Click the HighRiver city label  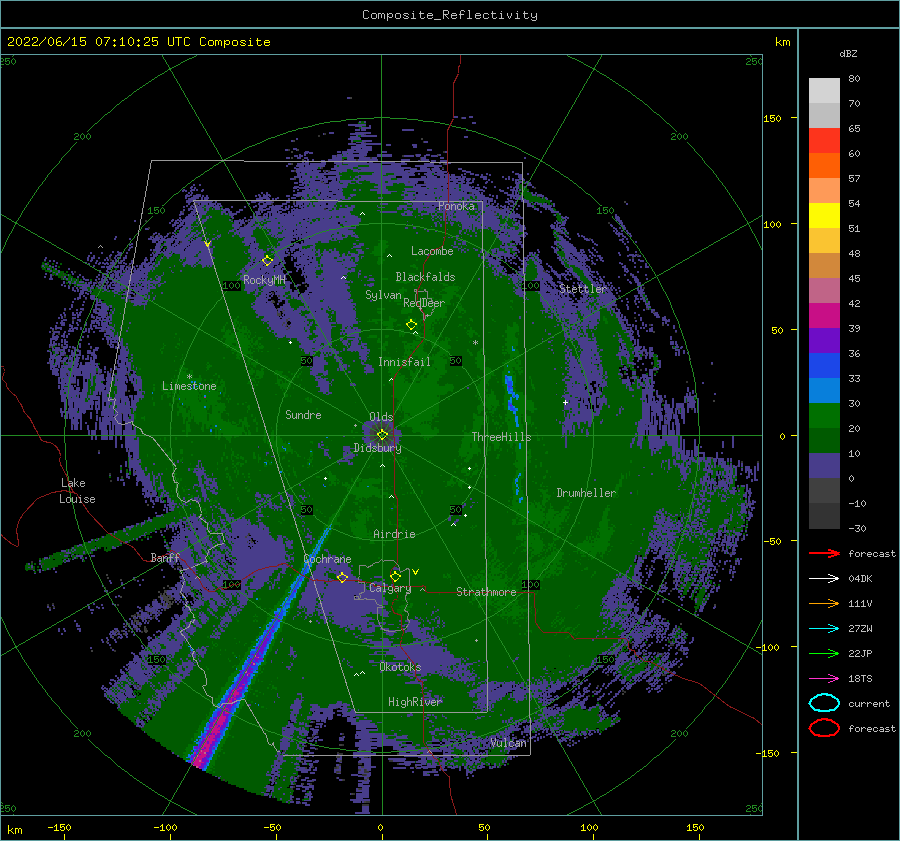pos(415,702)
